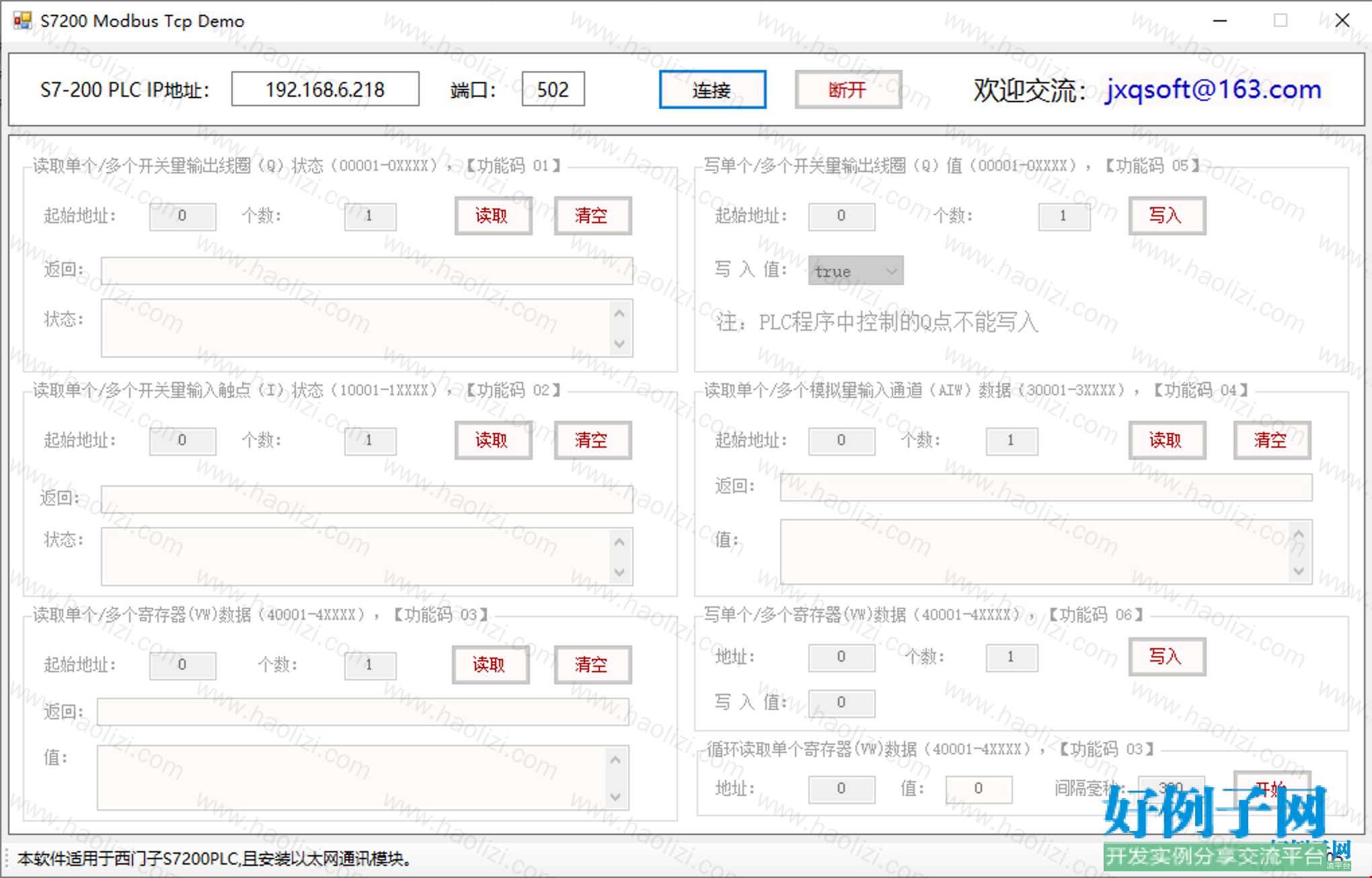Click the PLC IP address field

coord(326,89)
